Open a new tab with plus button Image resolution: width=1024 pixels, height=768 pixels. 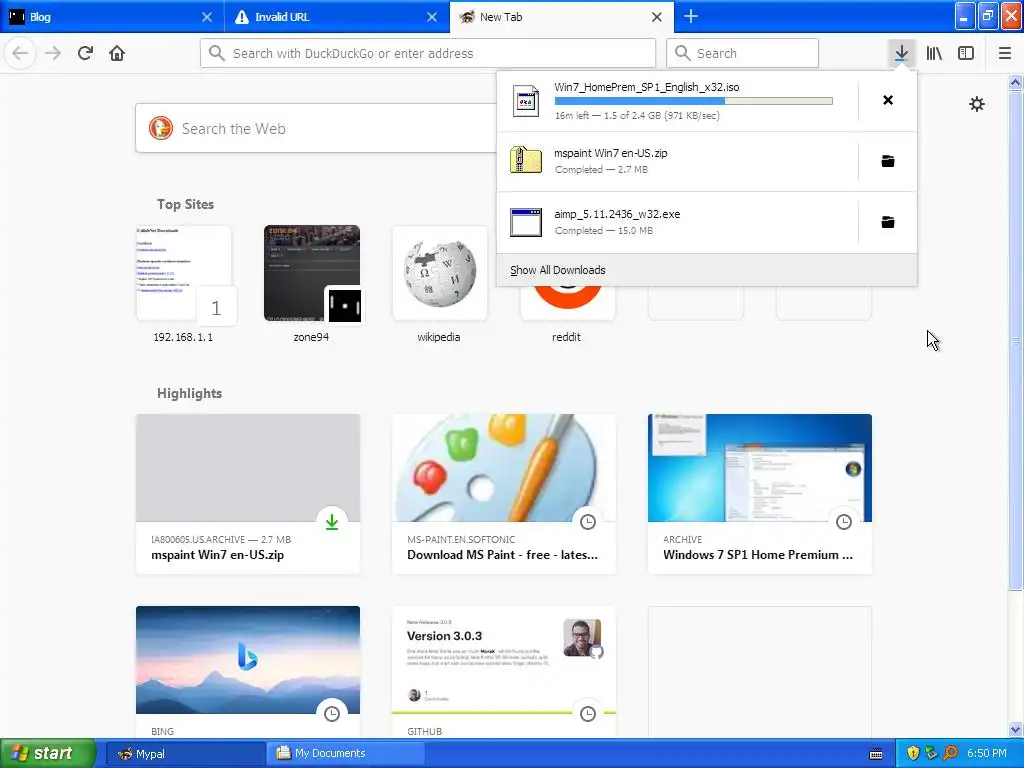(x=691, y=16)
